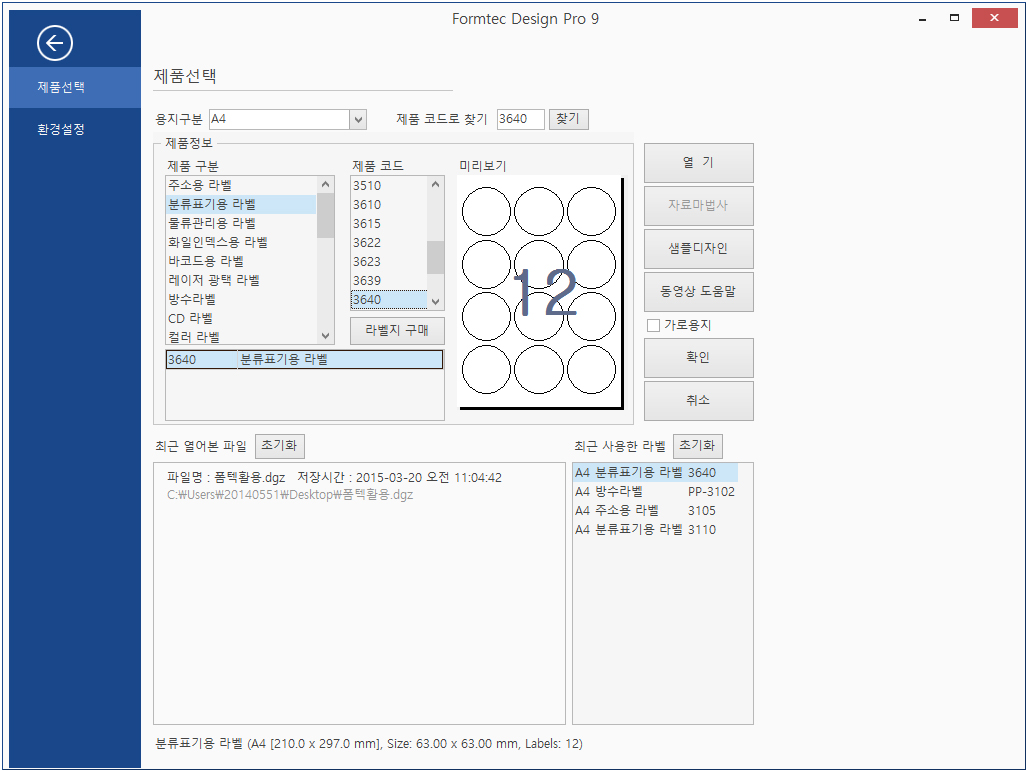Select 레이저 광택 라벨 category
Image resolution: width=1027 pixels, height=771 pixels.
[x=241, y=280]
